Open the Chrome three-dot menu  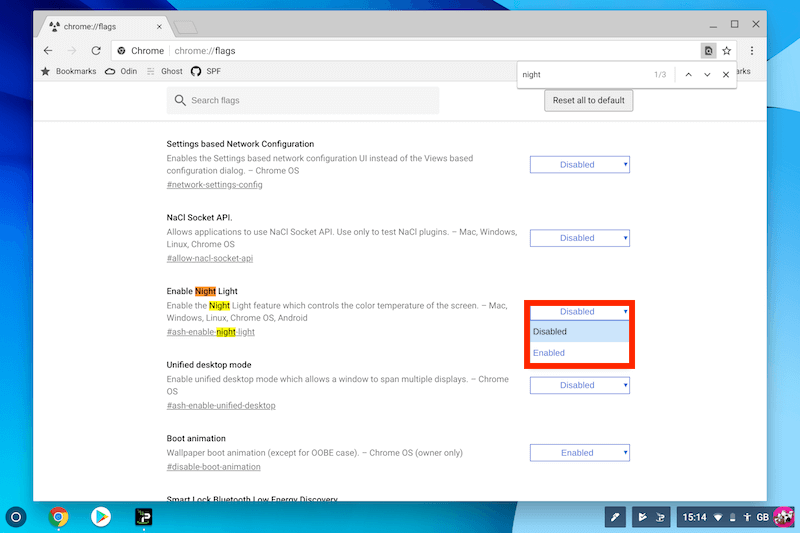pyautogui.click(x=752, y=50)
